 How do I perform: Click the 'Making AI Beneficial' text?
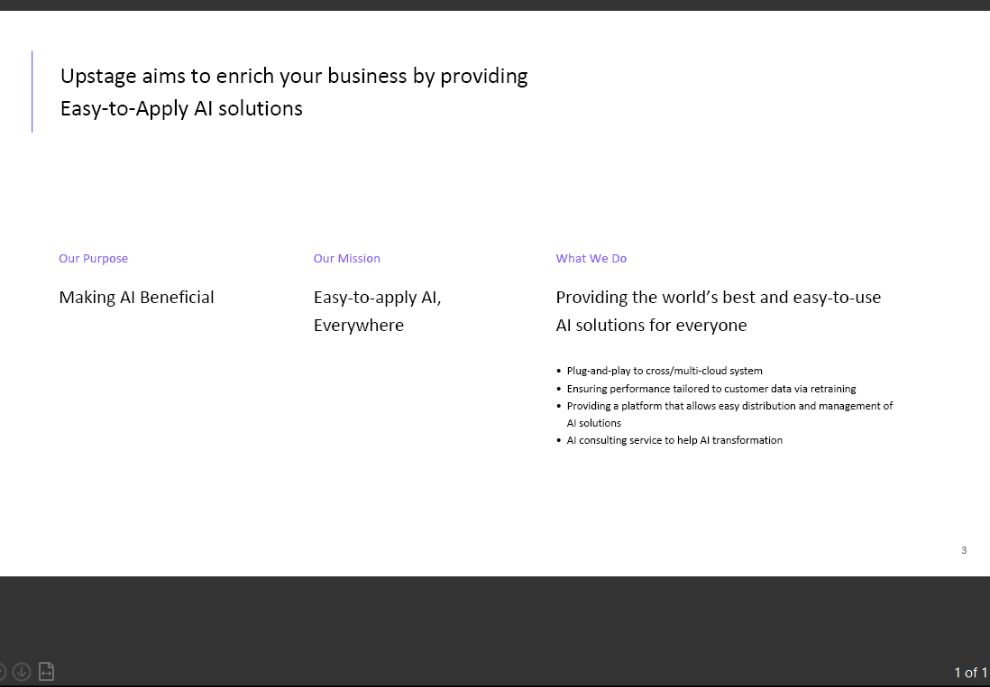point(136,297)
